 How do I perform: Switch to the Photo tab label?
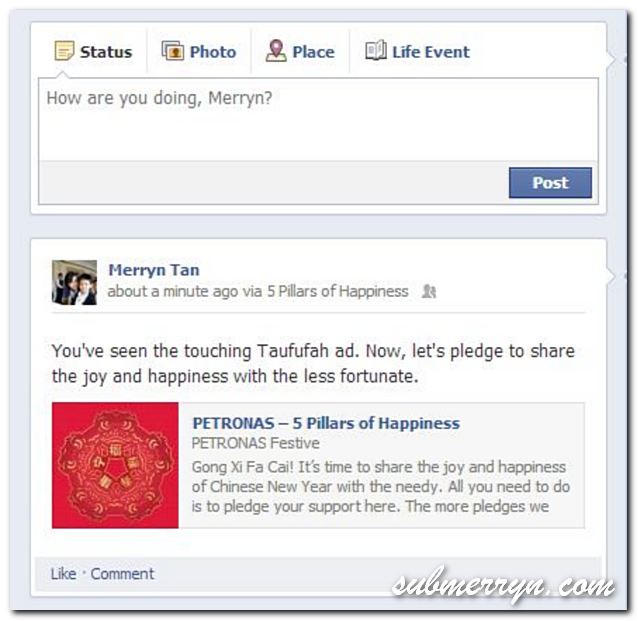point(213,52)
